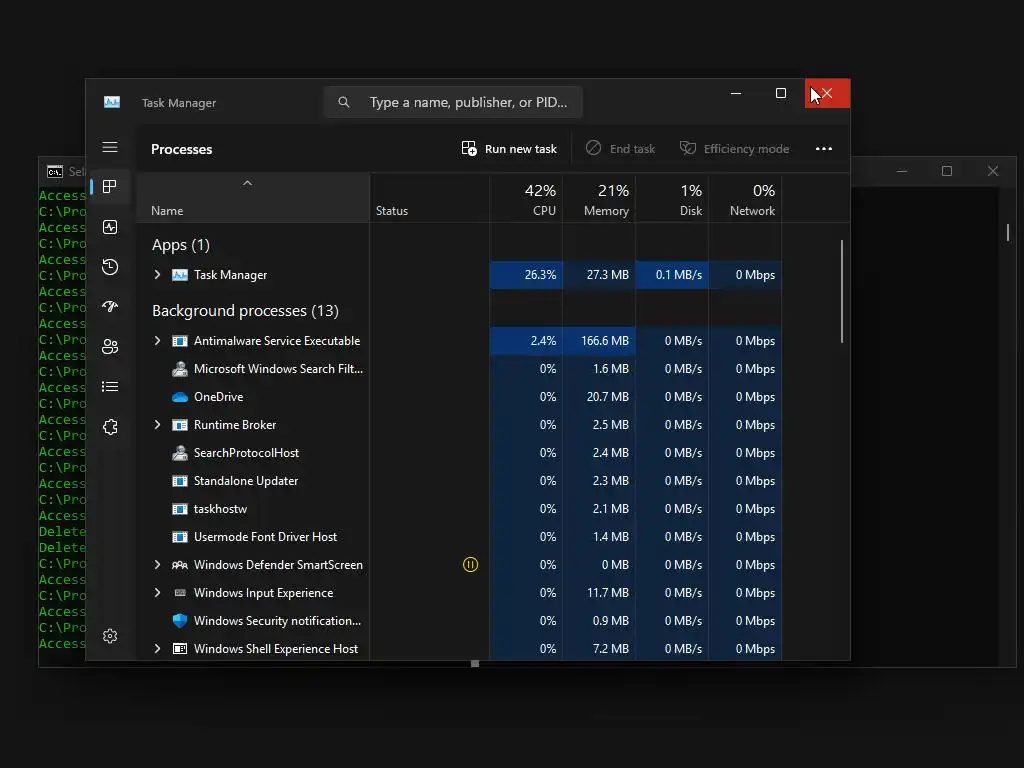
Task: Click the search magnifier icon
Action: click(344, 102)
